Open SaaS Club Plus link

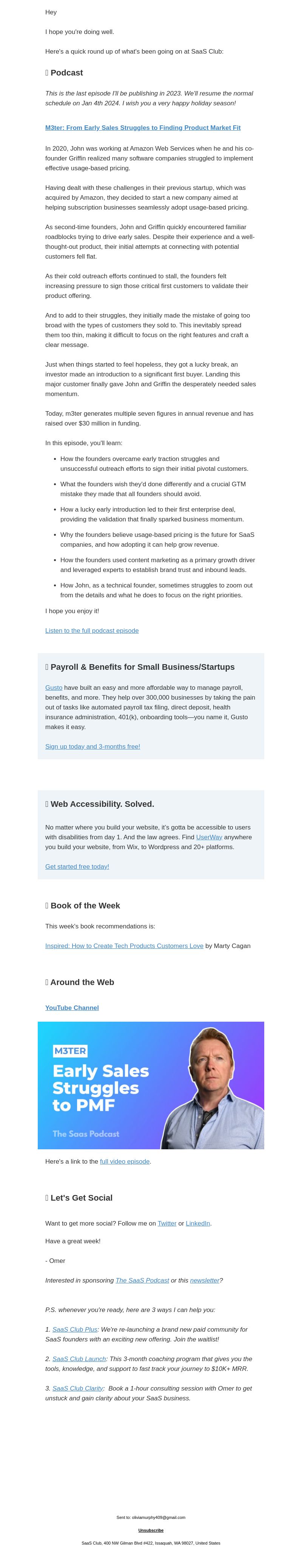75,1329
